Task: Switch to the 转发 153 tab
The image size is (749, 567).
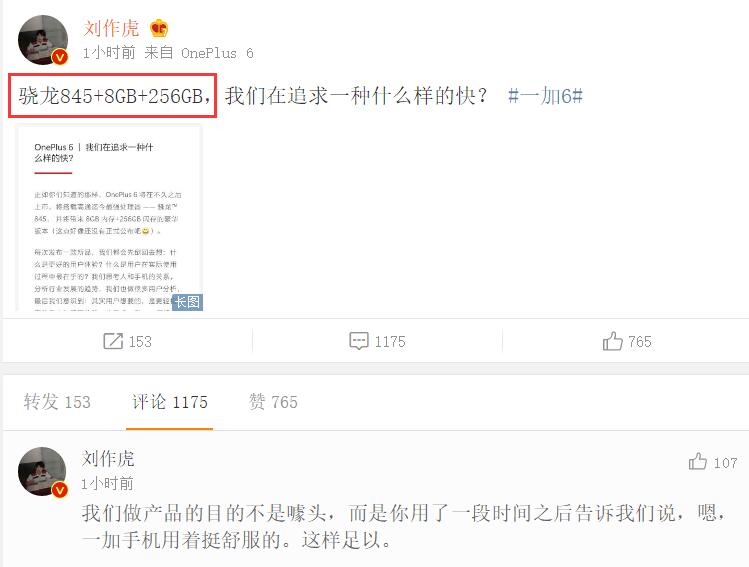Action: [57, 402]
